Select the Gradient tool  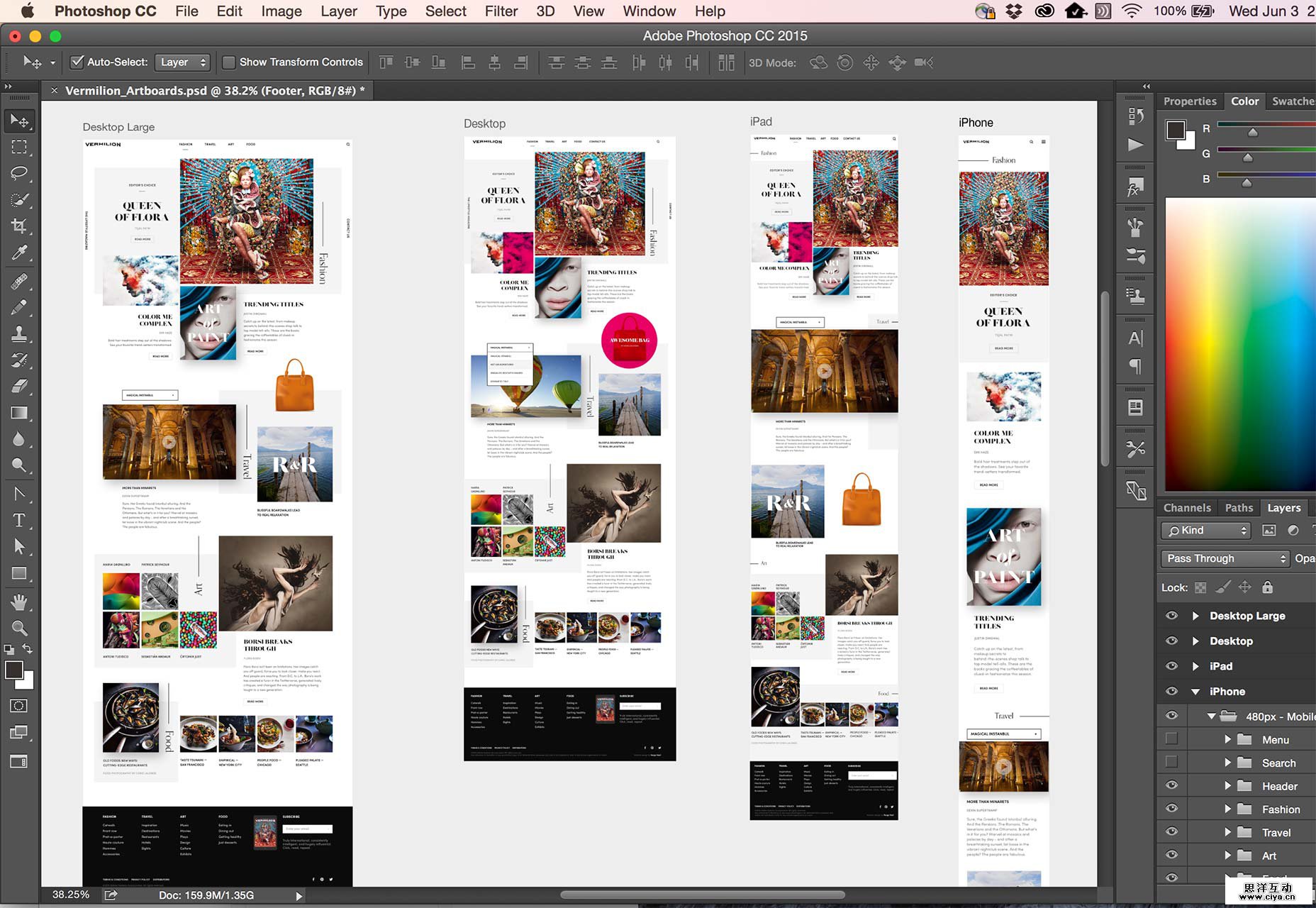coord(19,413)
